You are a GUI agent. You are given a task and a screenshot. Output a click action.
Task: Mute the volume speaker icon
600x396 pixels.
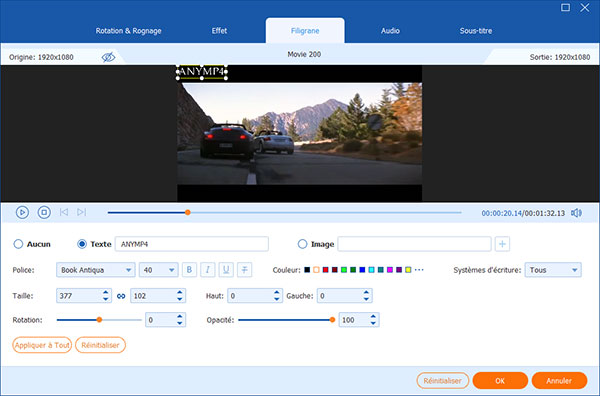coord(576,213)
